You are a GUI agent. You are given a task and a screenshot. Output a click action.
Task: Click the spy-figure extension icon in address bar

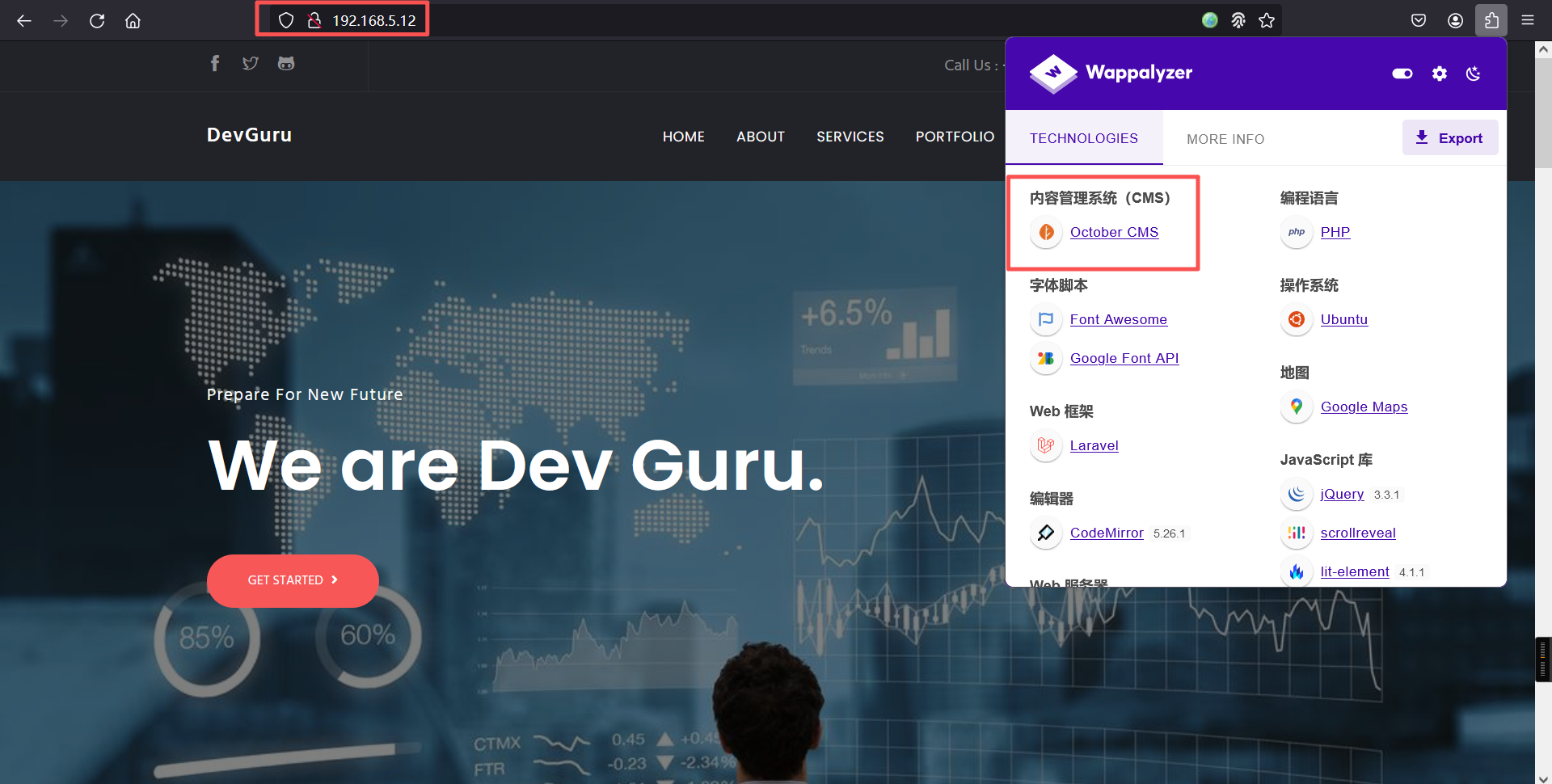1238,20
